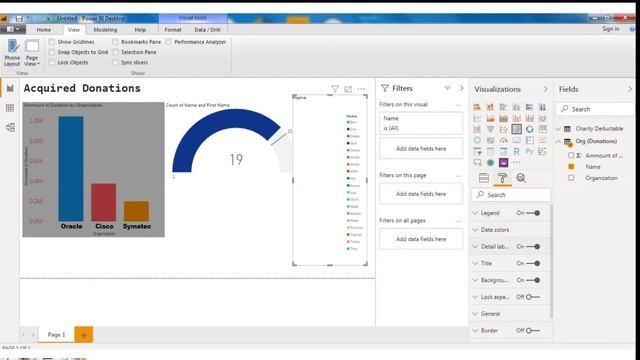
Task: Enable Snap Objects to Grid
Action: tap(51, 52)
